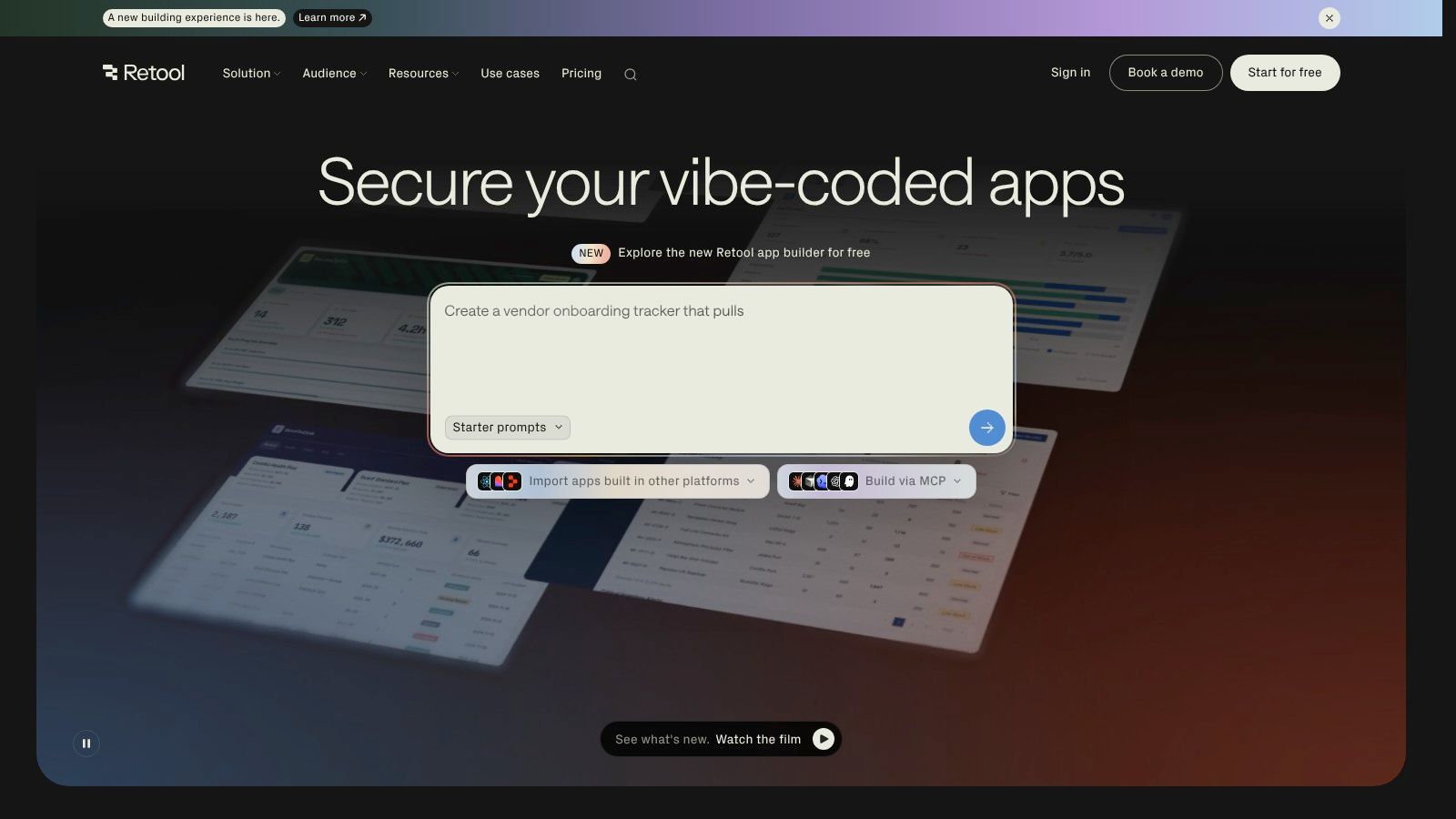The image size is (1456, 819).
Task: Click the ghost icon in Build via MCP
Action: click(x=849, y=481)
